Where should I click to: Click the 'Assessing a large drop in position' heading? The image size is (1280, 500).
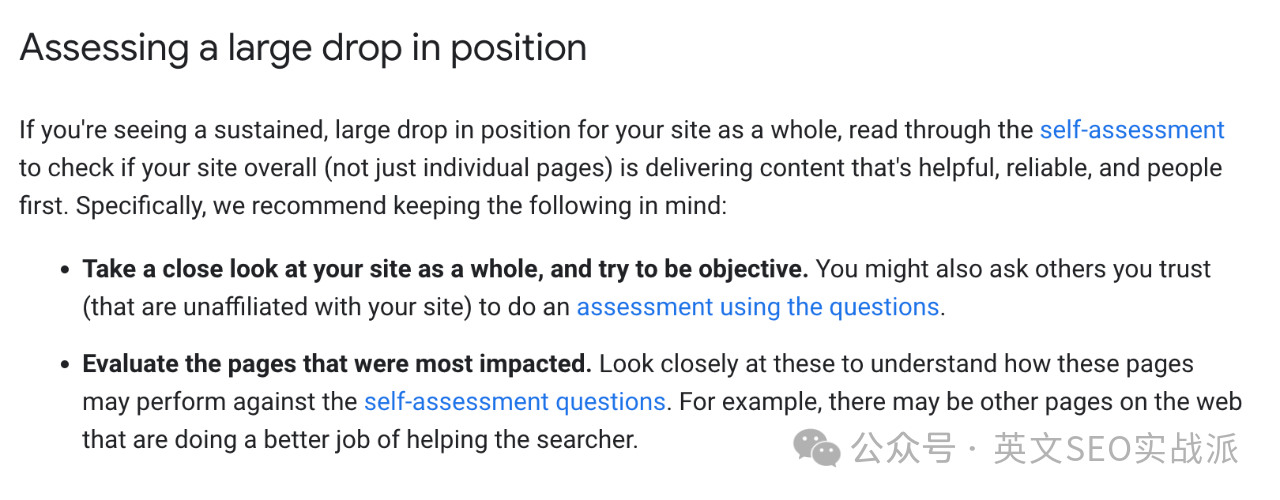pyautogui.click(x=303, y=48)
